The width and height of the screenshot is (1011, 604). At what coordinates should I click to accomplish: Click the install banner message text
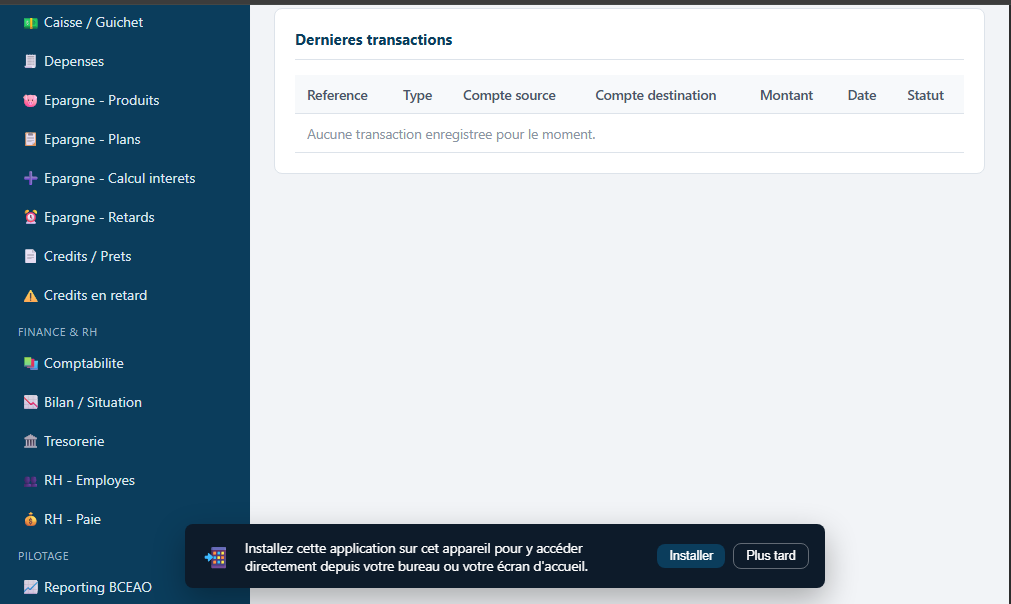click(417, 558)
